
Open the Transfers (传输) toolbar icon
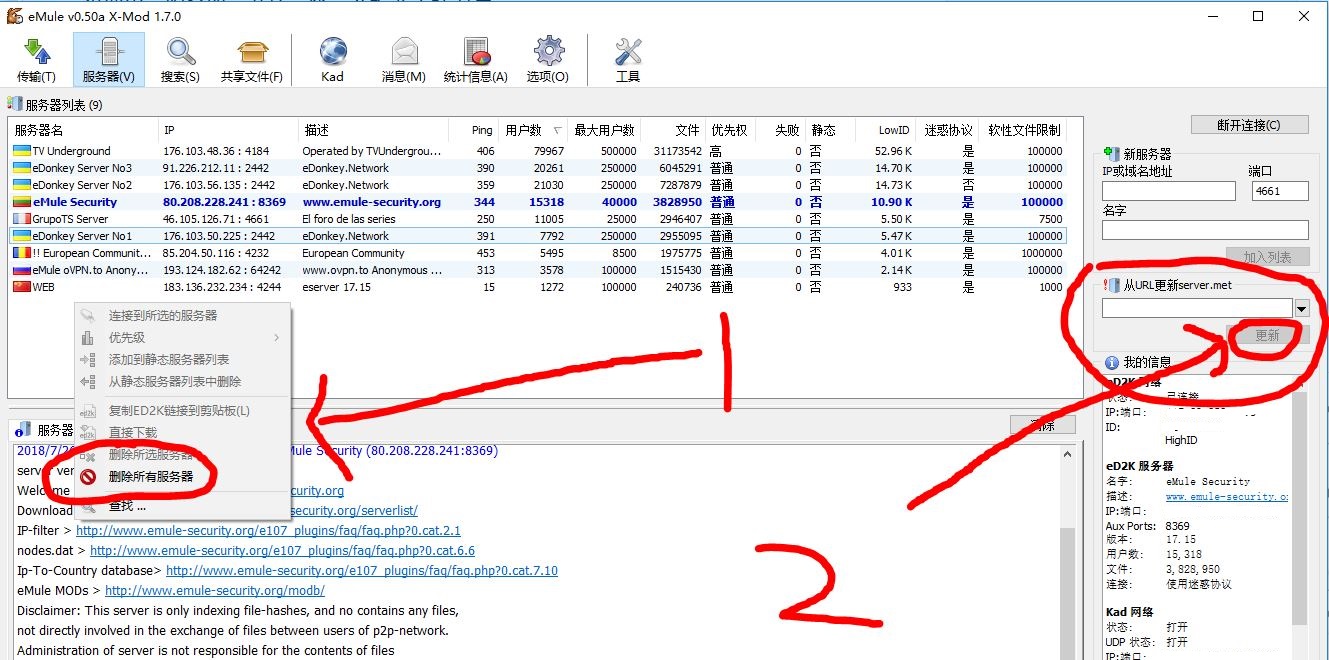tap(36, 59)
